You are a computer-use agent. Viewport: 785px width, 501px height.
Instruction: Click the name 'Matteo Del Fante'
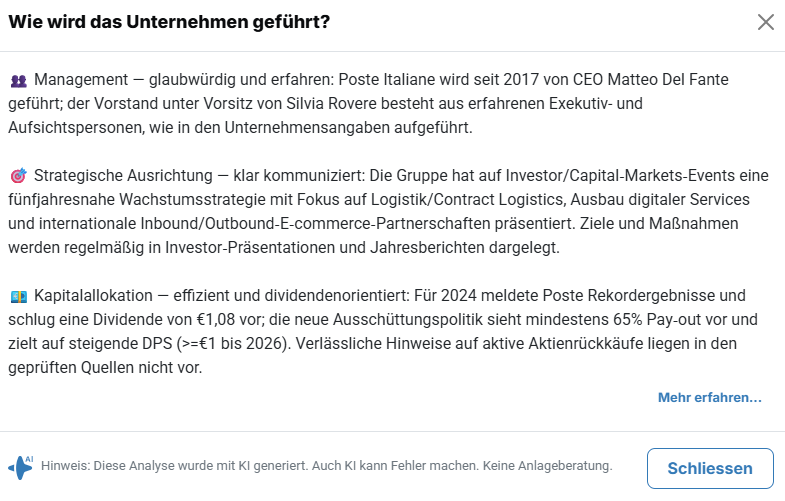point(705,79)
